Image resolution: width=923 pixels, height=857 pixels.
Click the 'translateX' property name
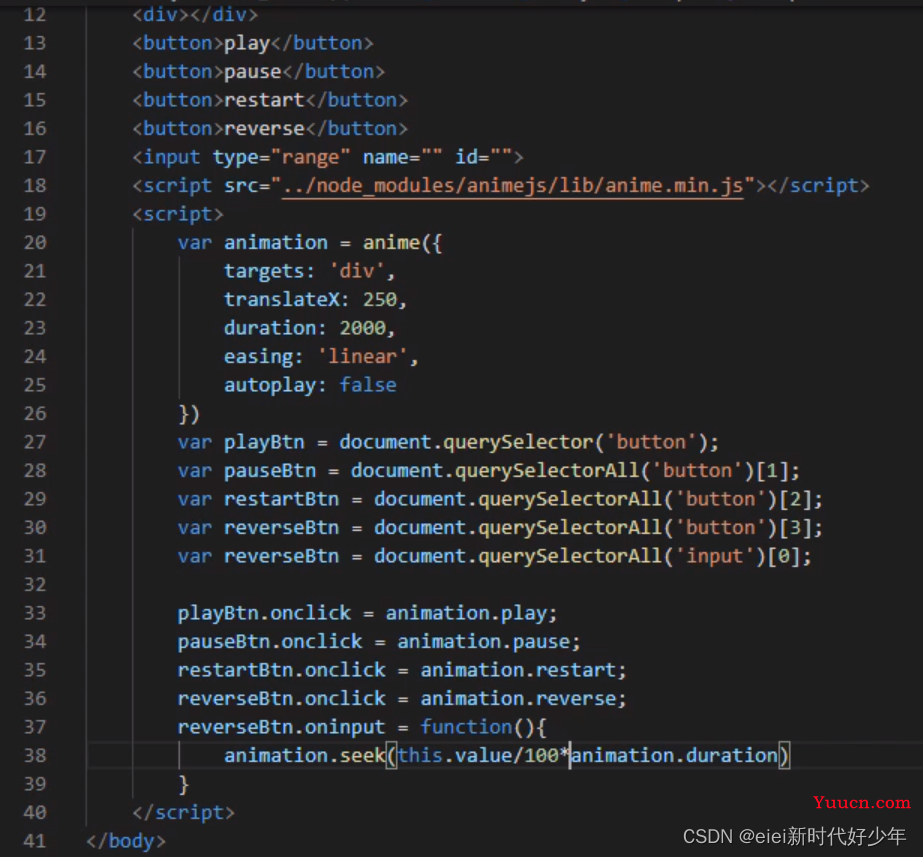click(x=281, y=300)
